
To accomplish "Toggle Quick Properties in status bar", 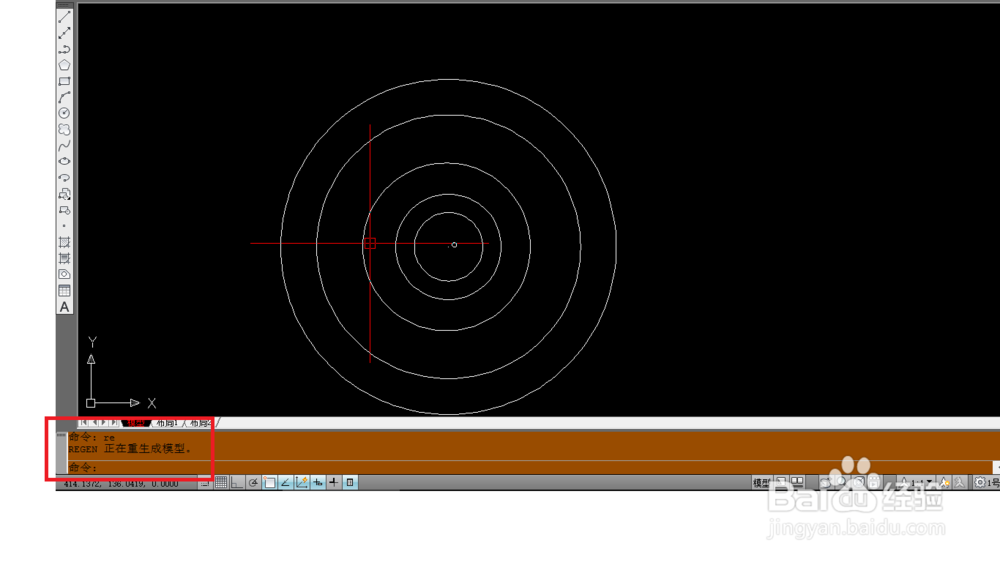I will tap(350, 483).
